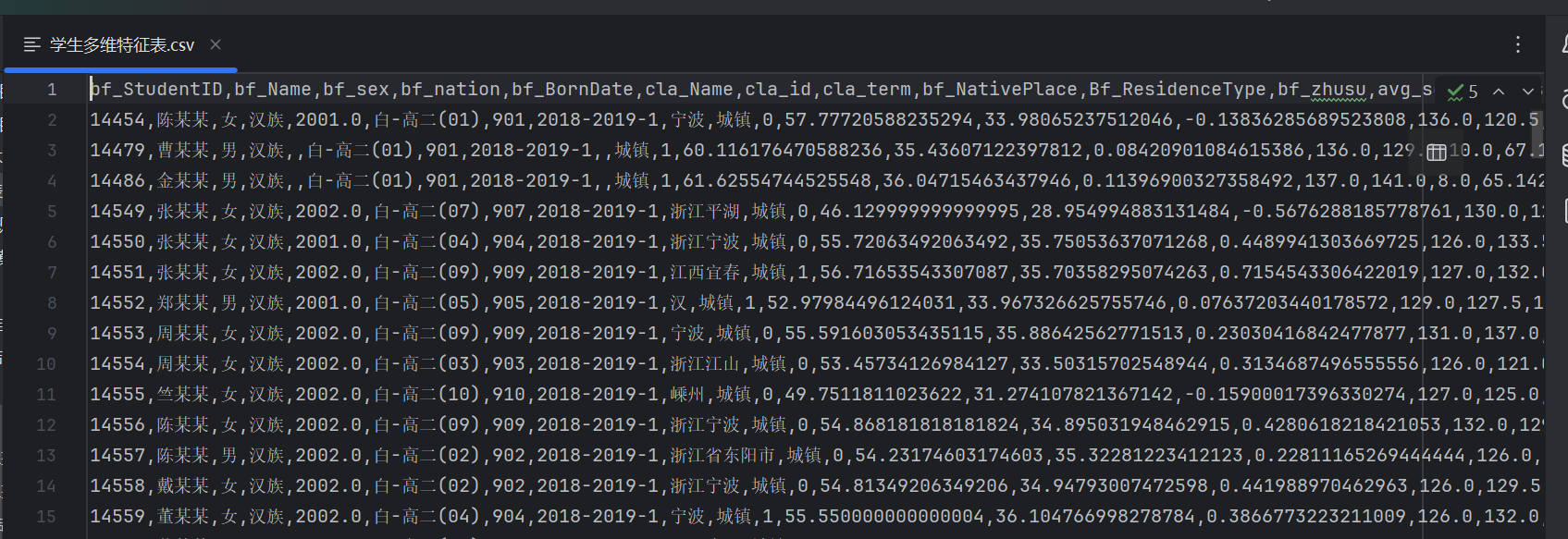This screenshot has width=1568, height=539.
Task: Select the 学生多维特征表.csv editor tab
Action: 121,44
